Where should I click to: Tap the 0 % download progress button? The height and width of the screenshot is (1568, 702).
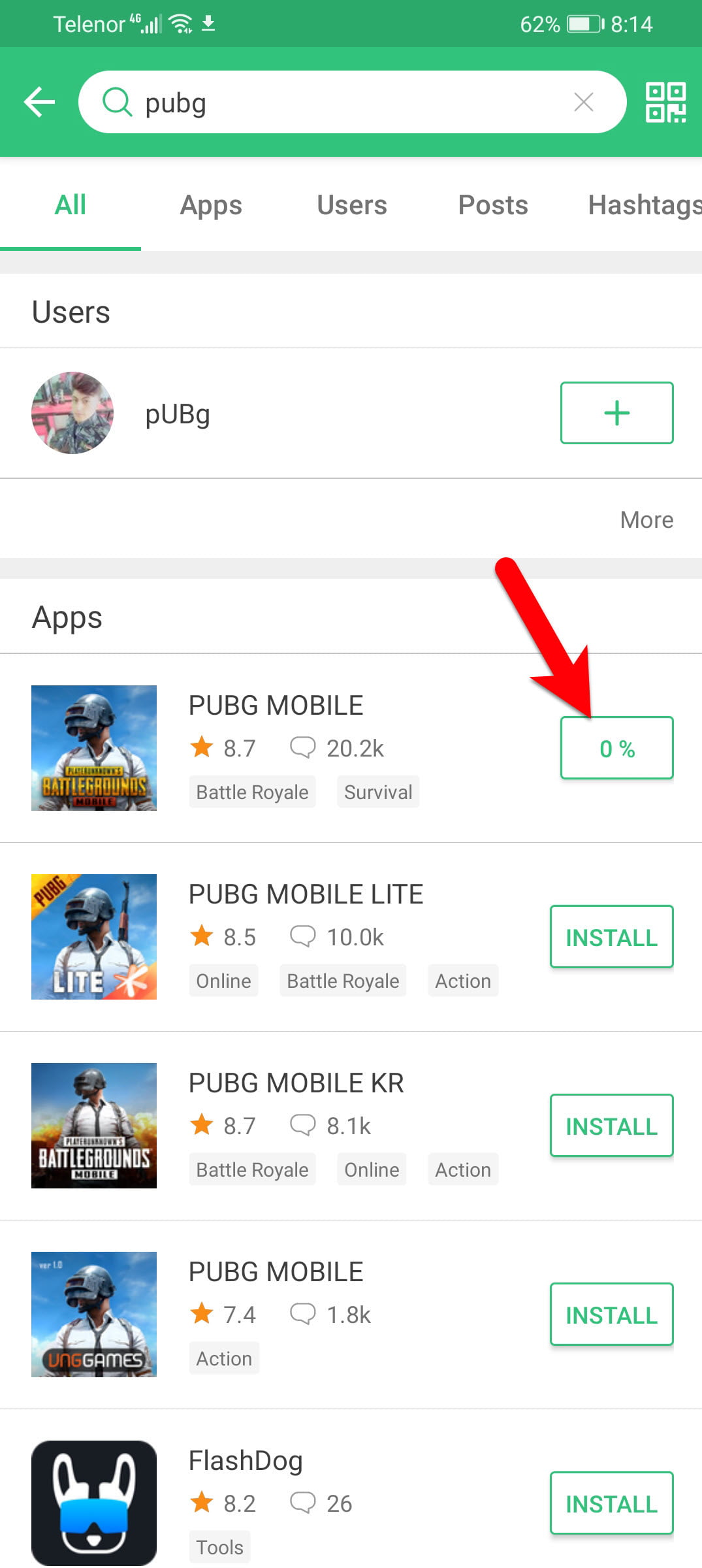(x=616, y=748)
